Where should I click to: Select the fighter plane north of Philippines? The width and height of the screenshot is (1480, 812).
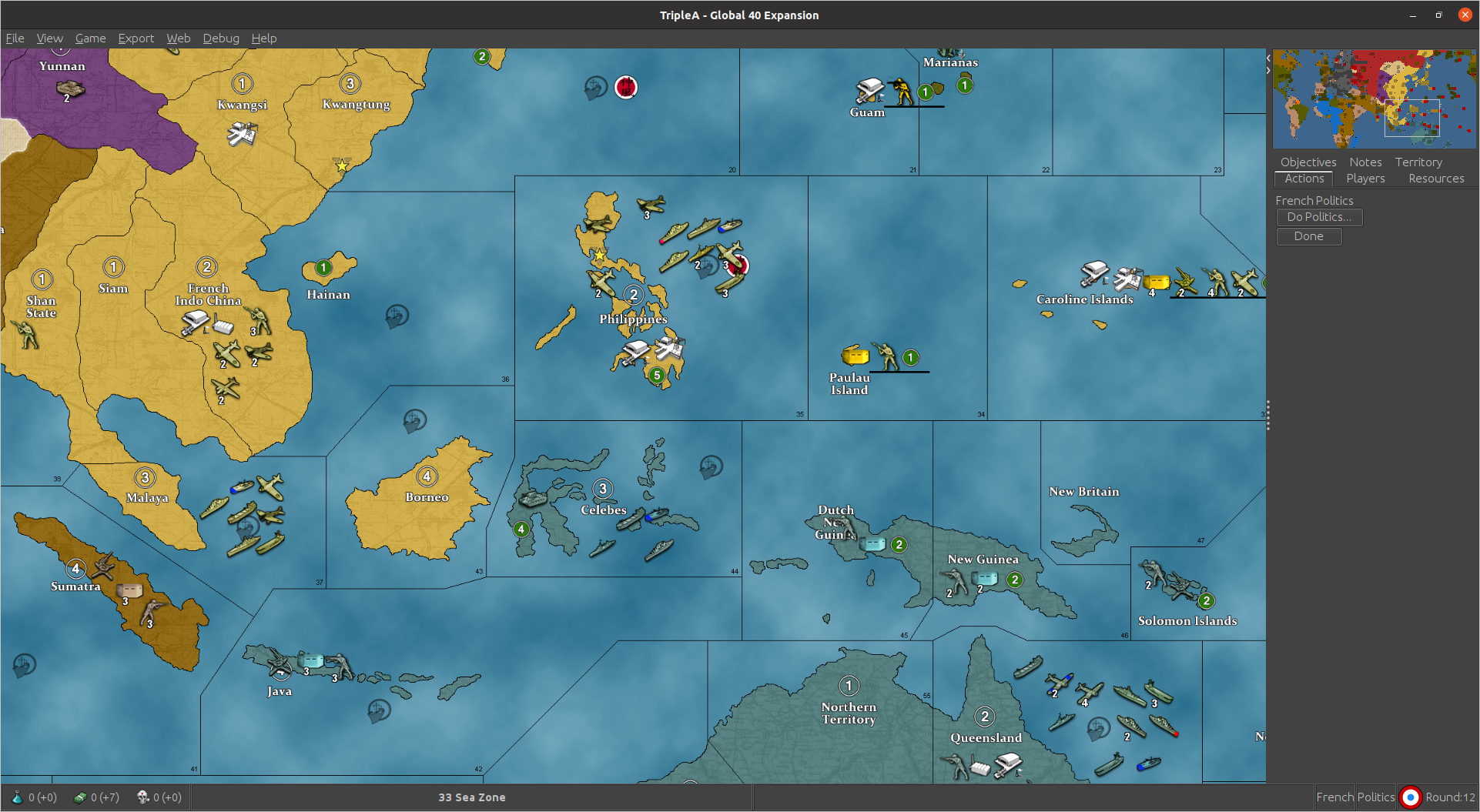pyautogui.click(x=651, y=205)
